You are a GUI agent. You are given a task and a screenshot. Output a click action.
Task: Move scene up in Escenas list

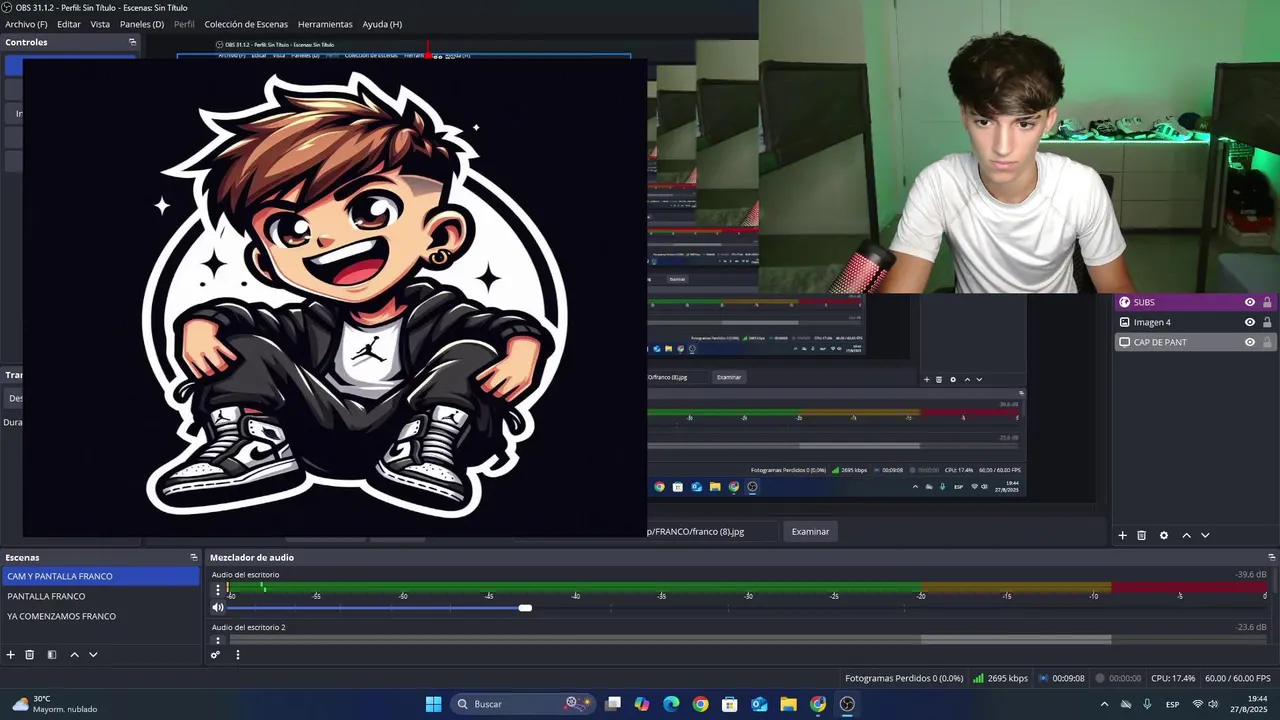click(x=74, y=655)
